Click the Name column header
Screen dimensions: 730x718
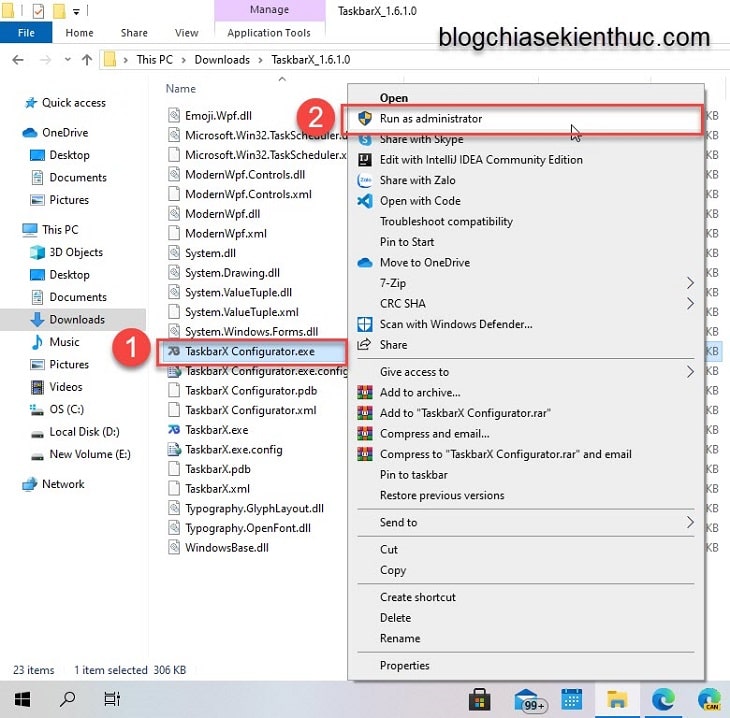(x=181, y=88)
